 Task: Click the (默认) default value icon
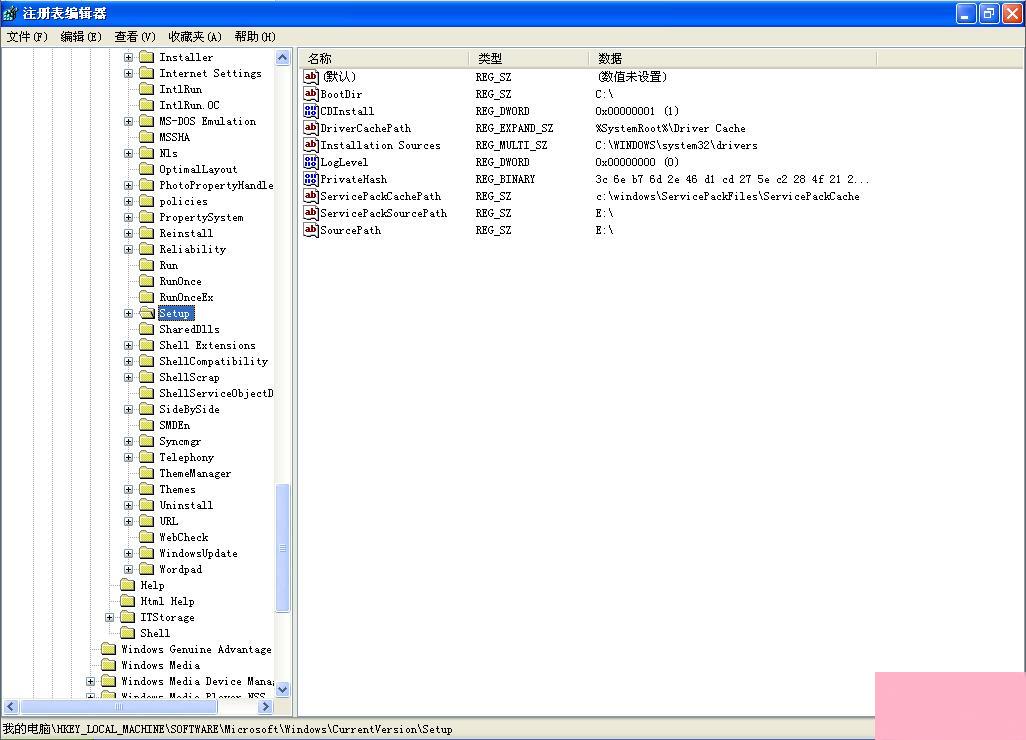coord(311,77)
